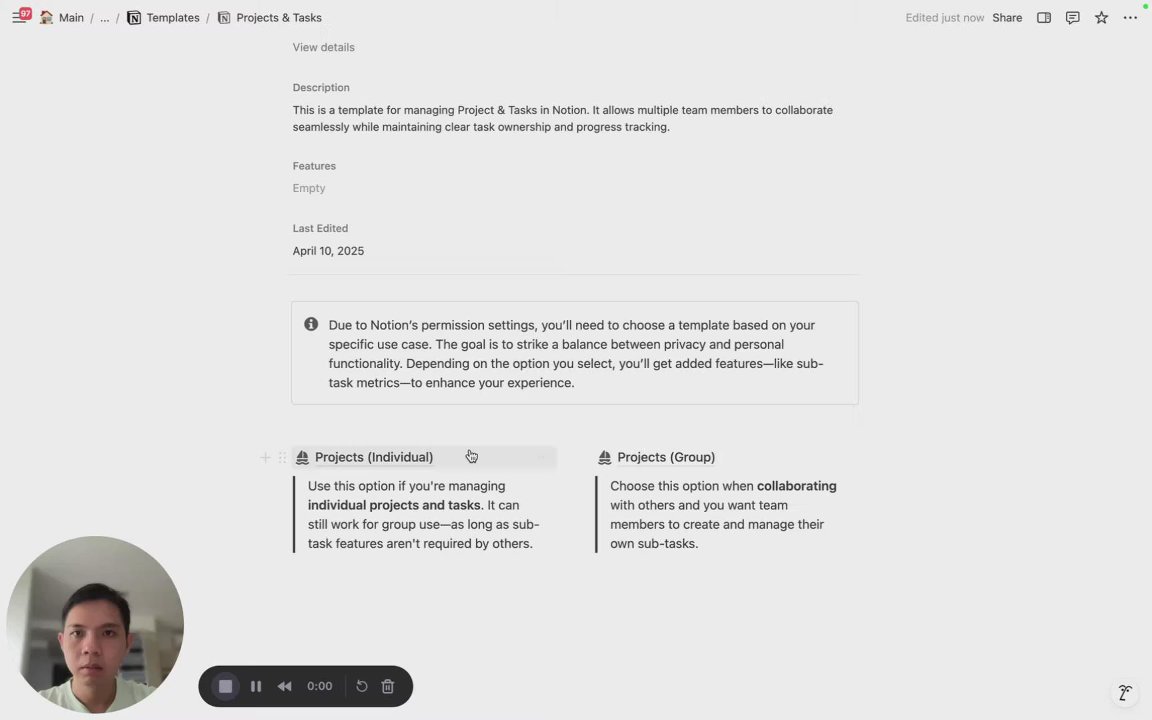Click the Templates Notion logo icon
Viewport: 1152px width, 720px height.
coord(134,18)
